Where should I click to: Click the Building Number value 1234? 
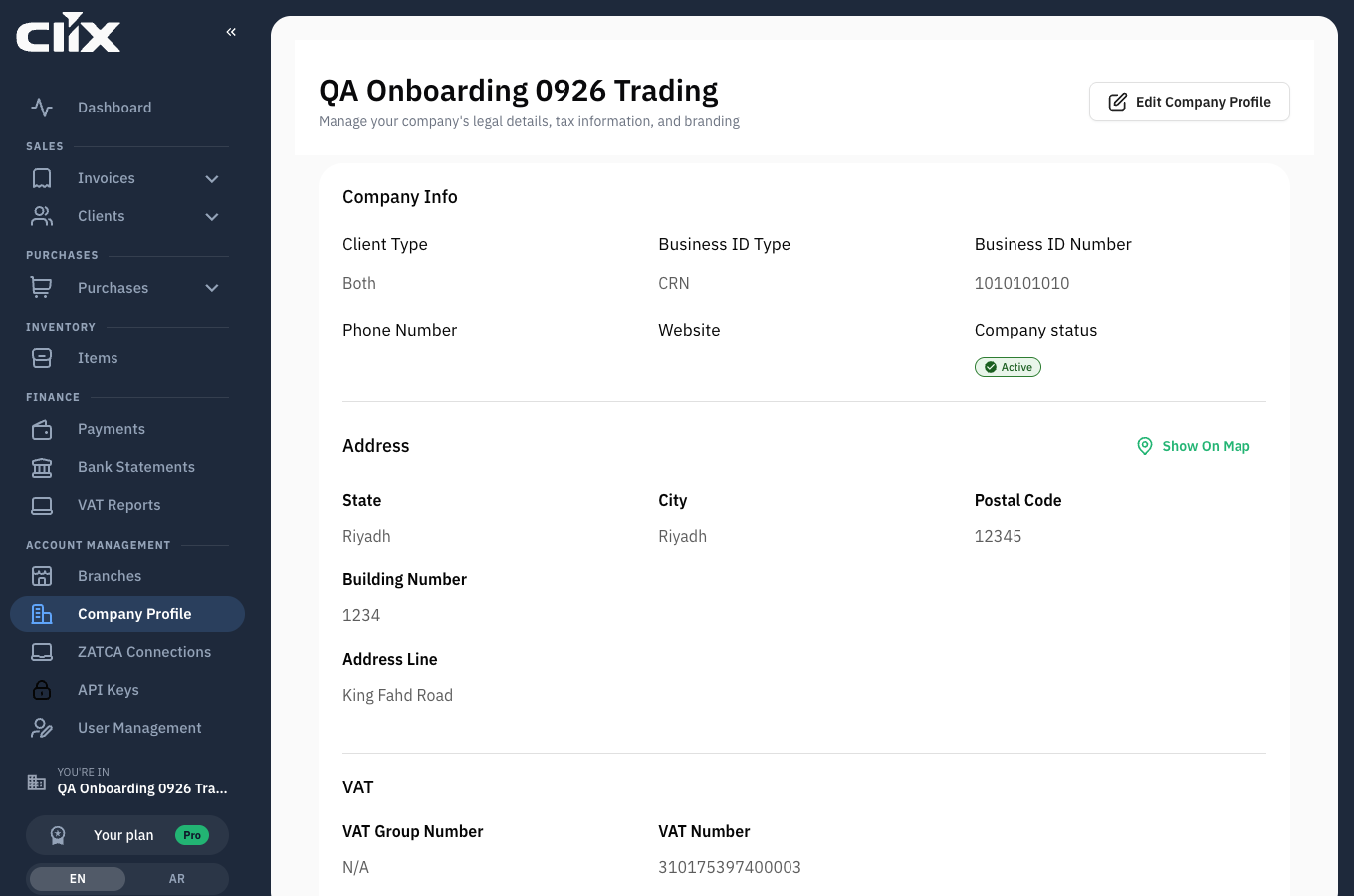pos(361,615)
